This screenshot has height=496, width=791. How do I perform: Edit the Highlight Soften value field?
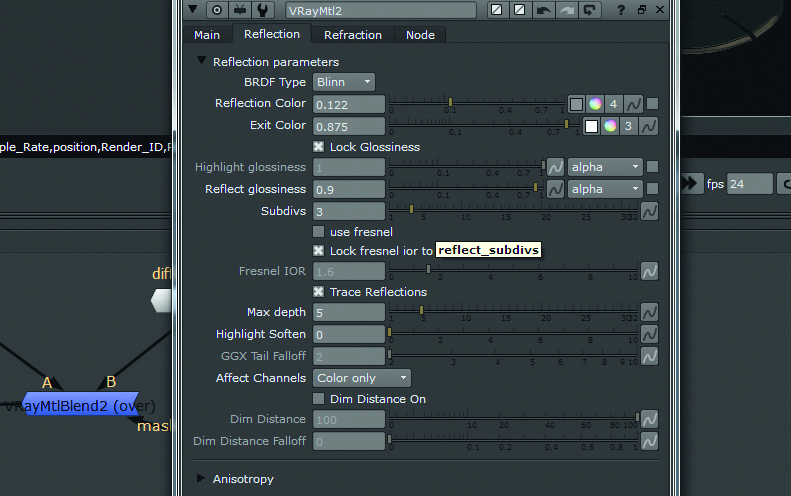349,334
